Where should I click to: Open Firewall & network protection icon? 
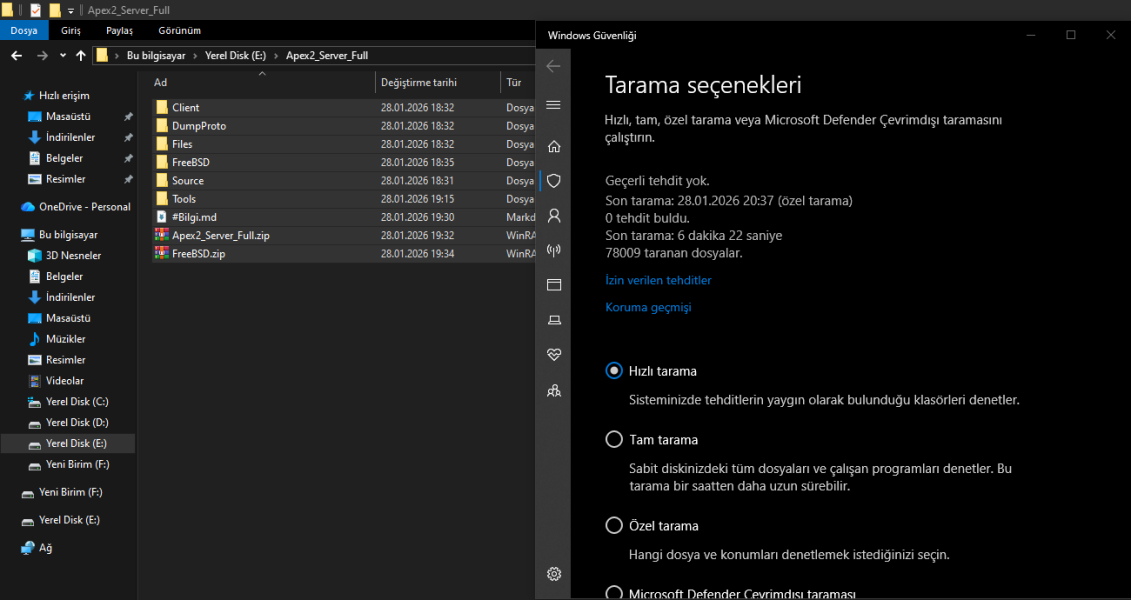tap(553, 250)
